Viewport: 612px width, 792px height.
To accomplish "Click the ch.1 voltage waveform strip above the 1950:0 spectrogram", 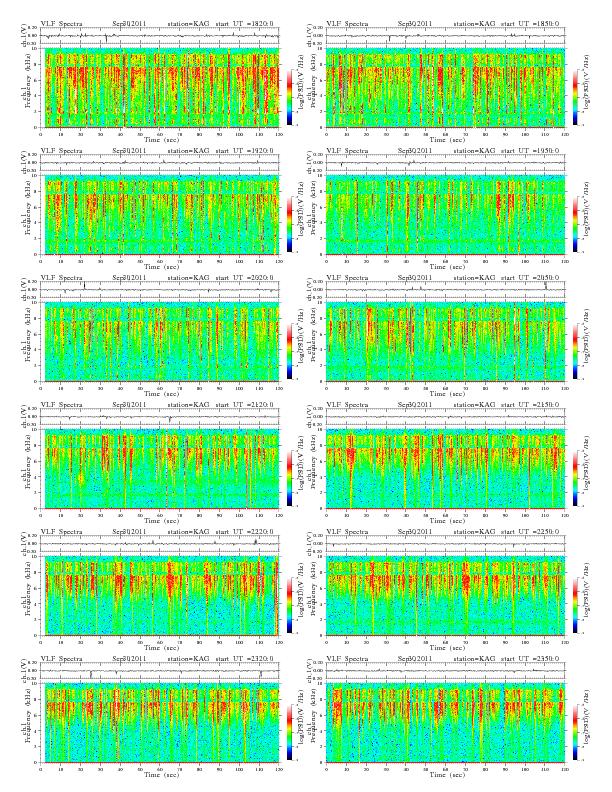I will tap(446, 163).
